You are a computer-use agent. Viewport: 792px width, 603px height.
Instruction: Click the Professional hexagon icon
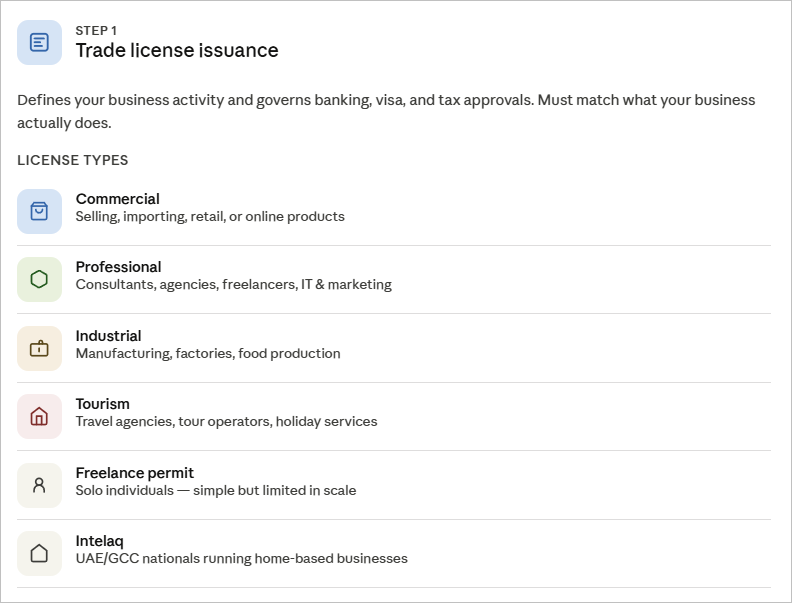pos(39,279)
